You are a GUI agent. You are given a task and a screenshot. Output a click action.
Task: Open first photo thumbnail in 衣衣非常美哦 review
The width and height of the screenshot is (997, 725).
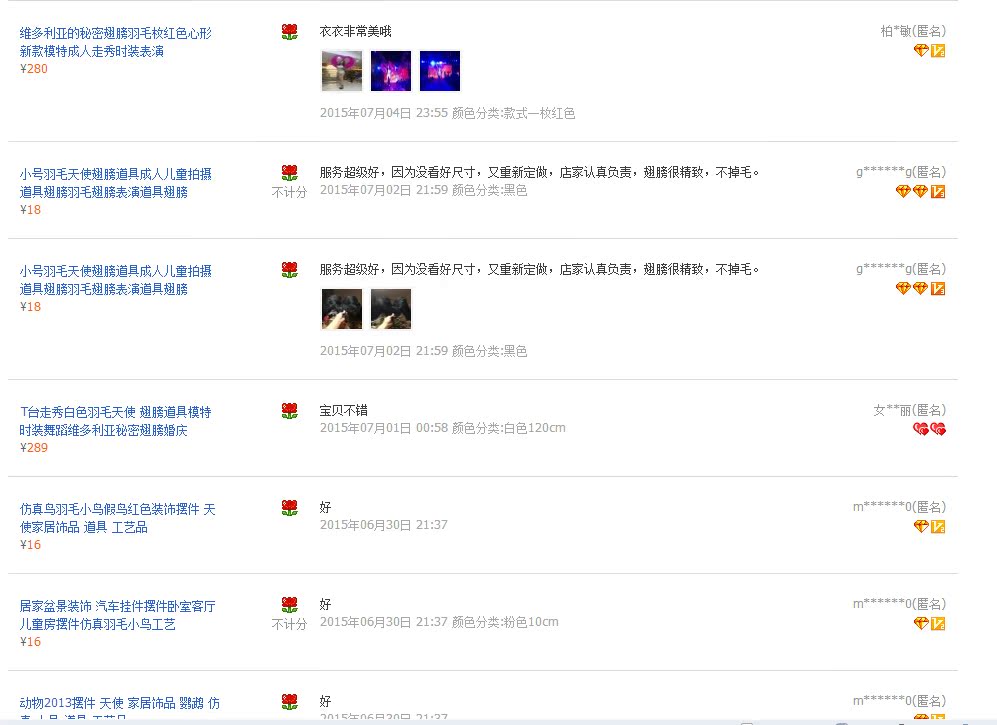pos(342,71)
